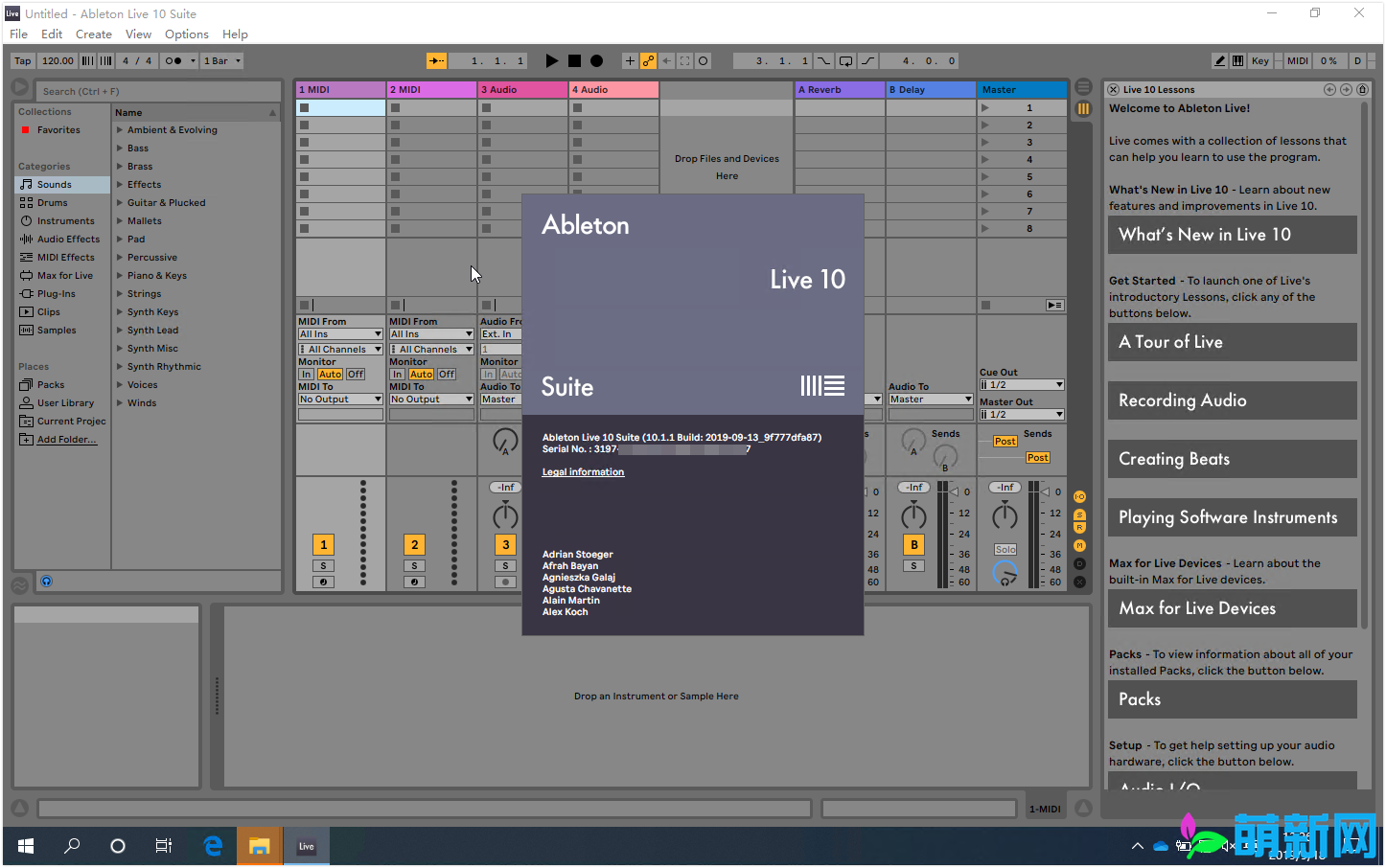Open Cue Out dropdown
Viewport: 1386px width, 868px height.
point(1022,384)
